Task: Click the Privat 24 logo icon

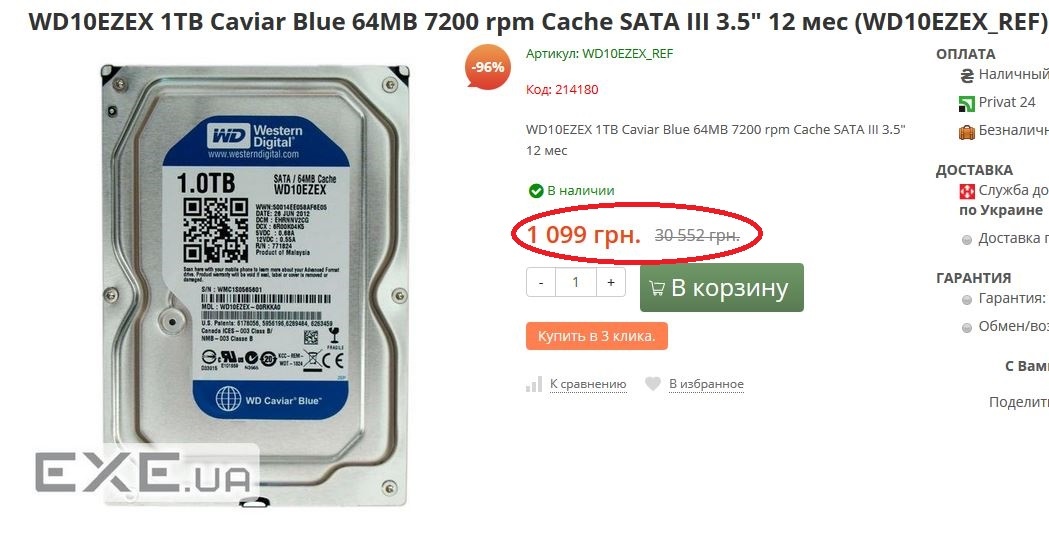Action: (967, 103)
